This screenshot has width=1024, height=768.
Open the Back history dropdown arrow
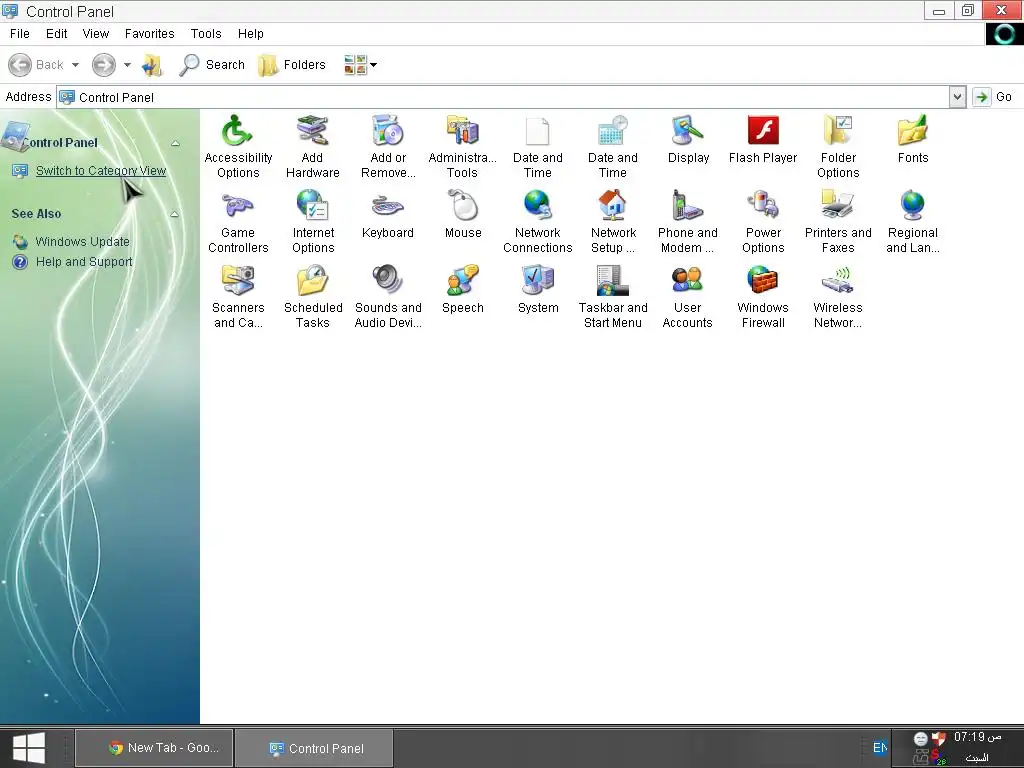click(75, 65)
